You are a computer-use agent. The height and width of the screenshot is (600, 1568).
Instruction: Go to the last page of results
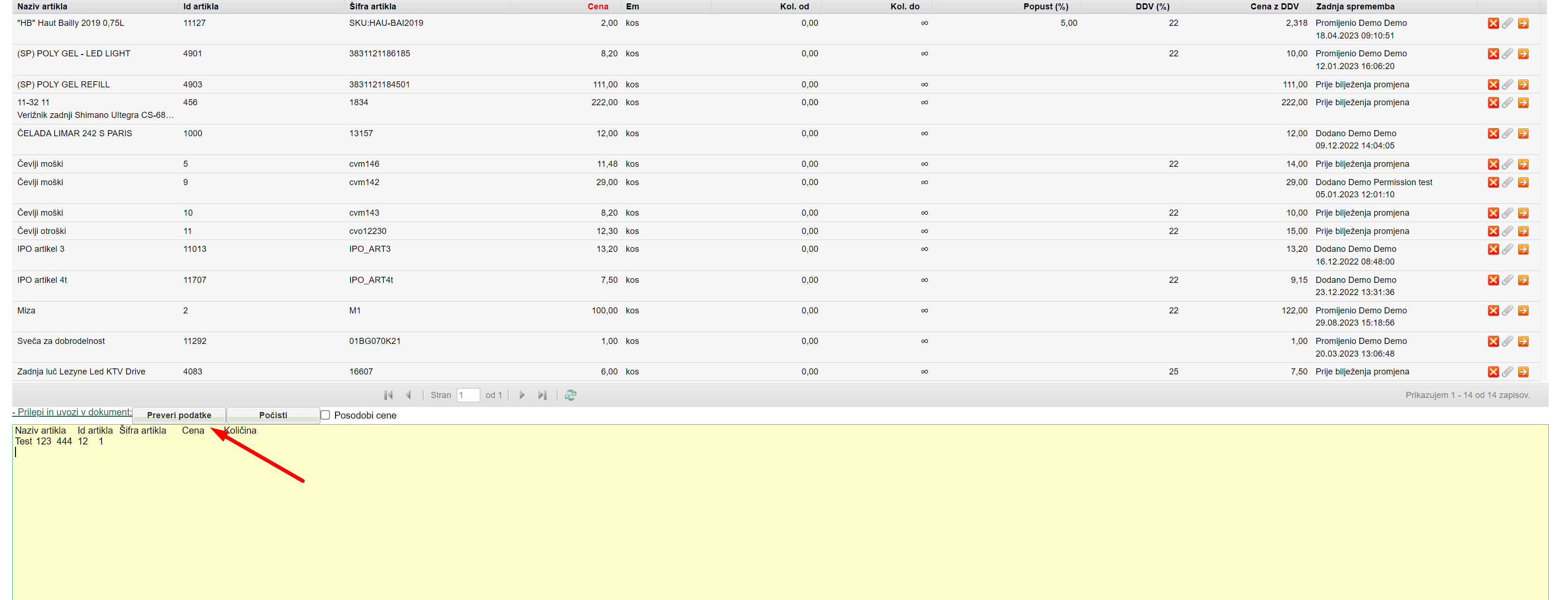tap(542, 396)
